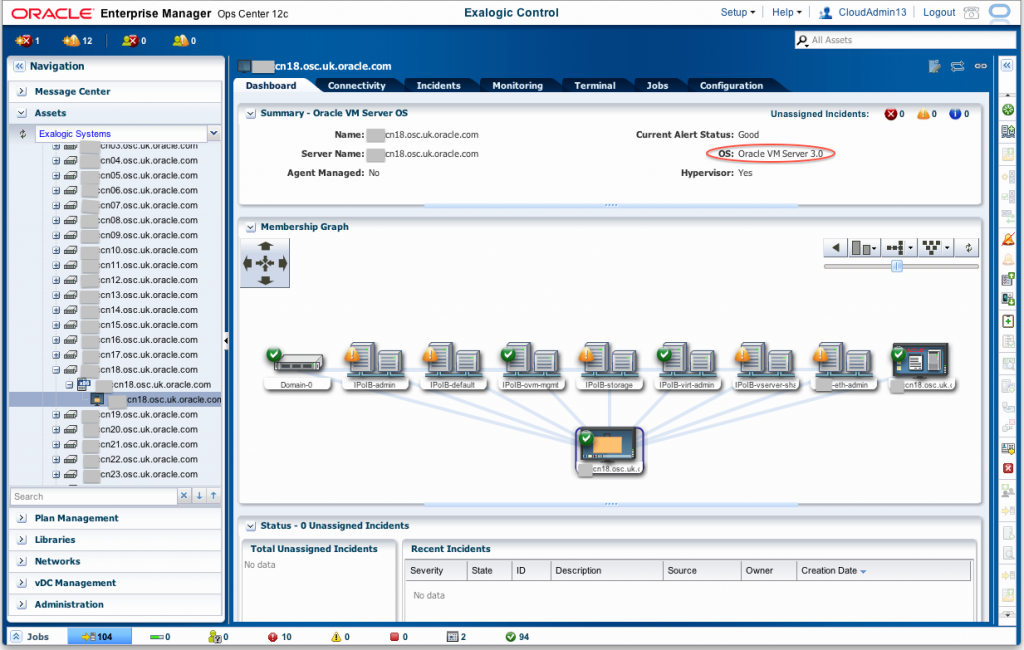Open the Jobs tab
This screenshot has height=650, width=1024.
pos(657,86)
